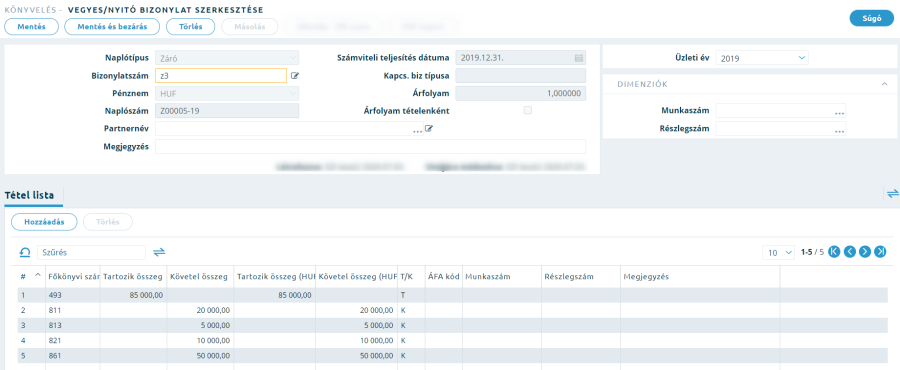Refresh the Tétel lista grid
This screenshot has height=370, width=900.
tap(25, 252)
